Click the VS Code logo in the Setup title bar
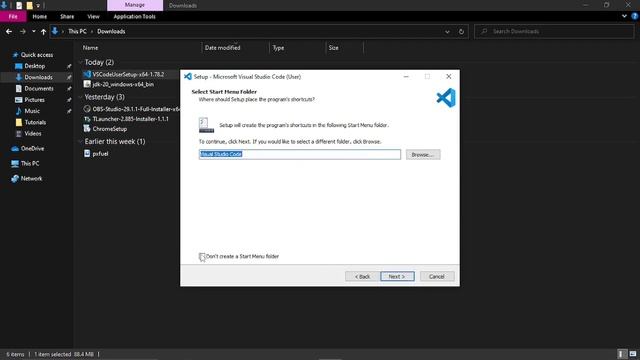This screenshot has width=640, height=360. pos(188,76)
